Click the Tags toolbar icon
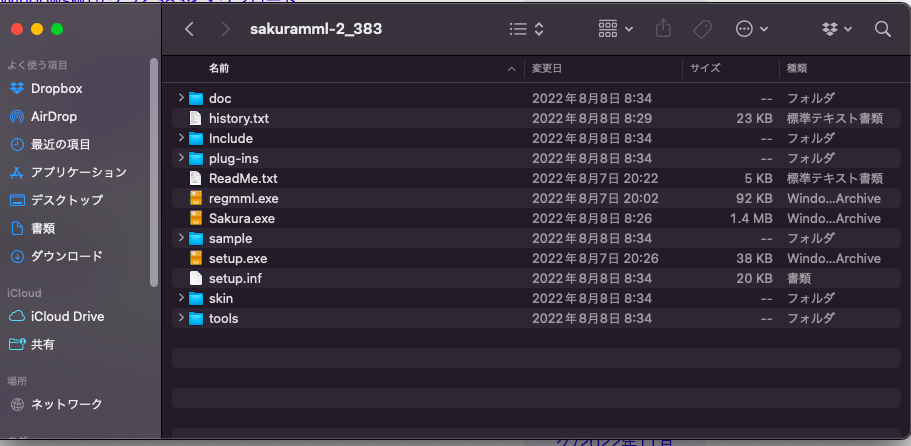The height and width of the screenshot is (446, 911). 702,29
